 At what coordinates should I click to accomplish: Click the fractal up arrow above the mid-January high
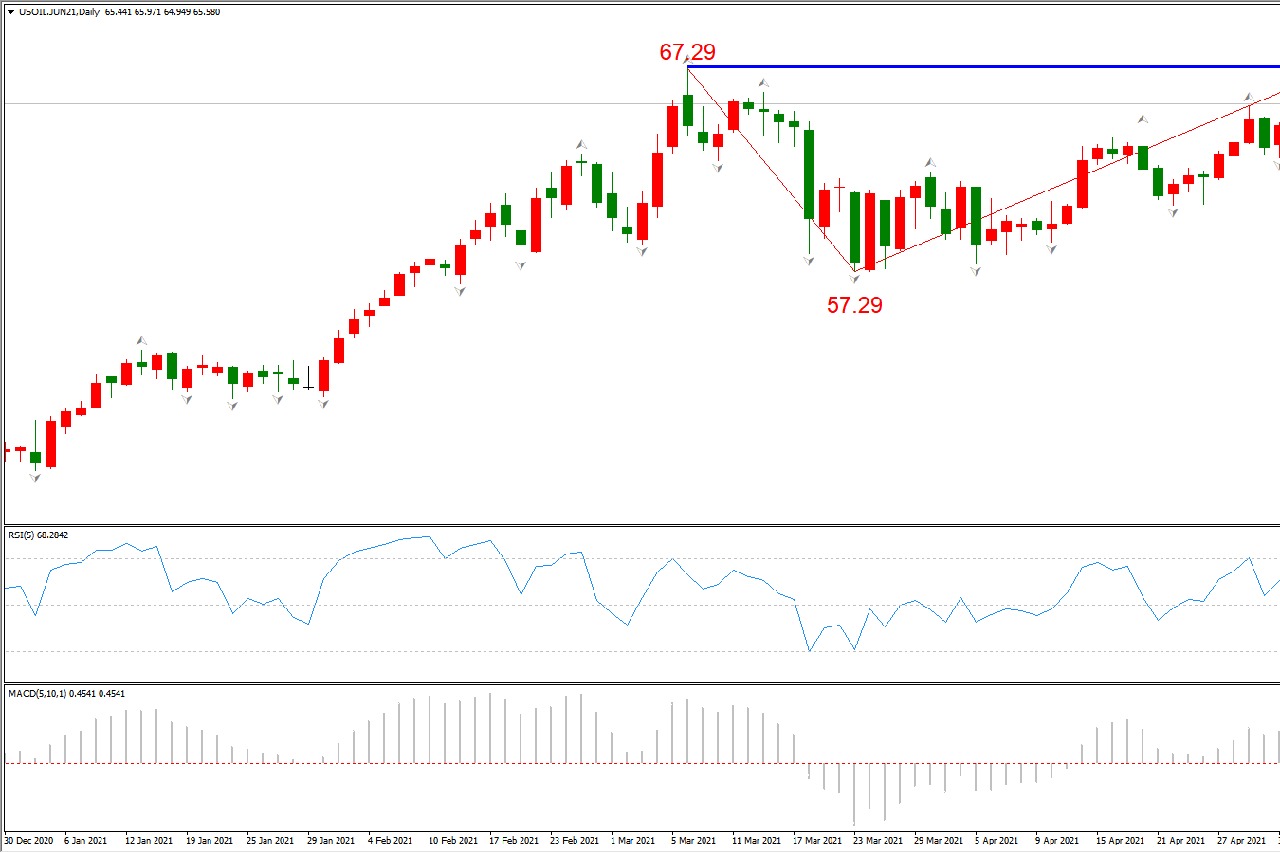141,341
